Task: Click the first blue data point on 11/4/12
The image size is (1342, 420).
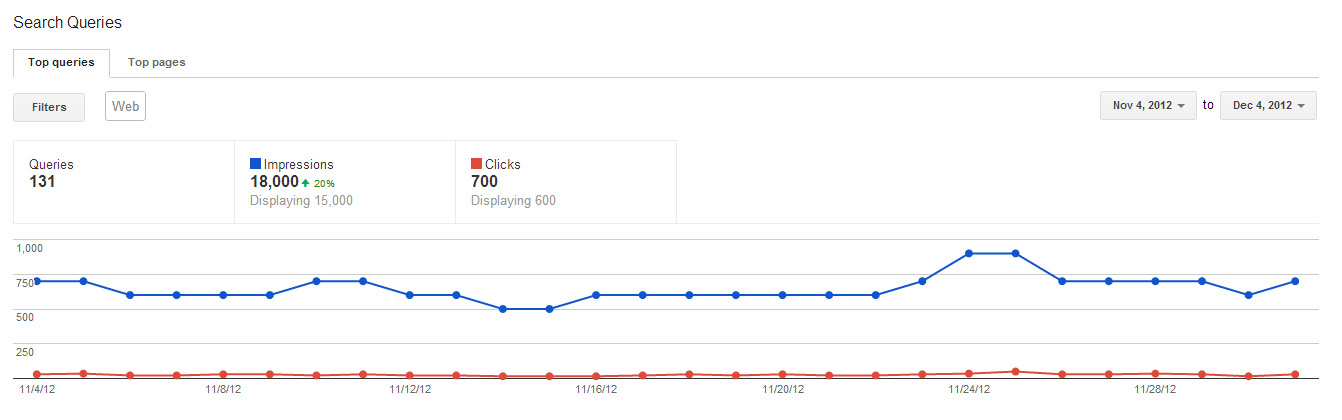Action: click(37, 281)
